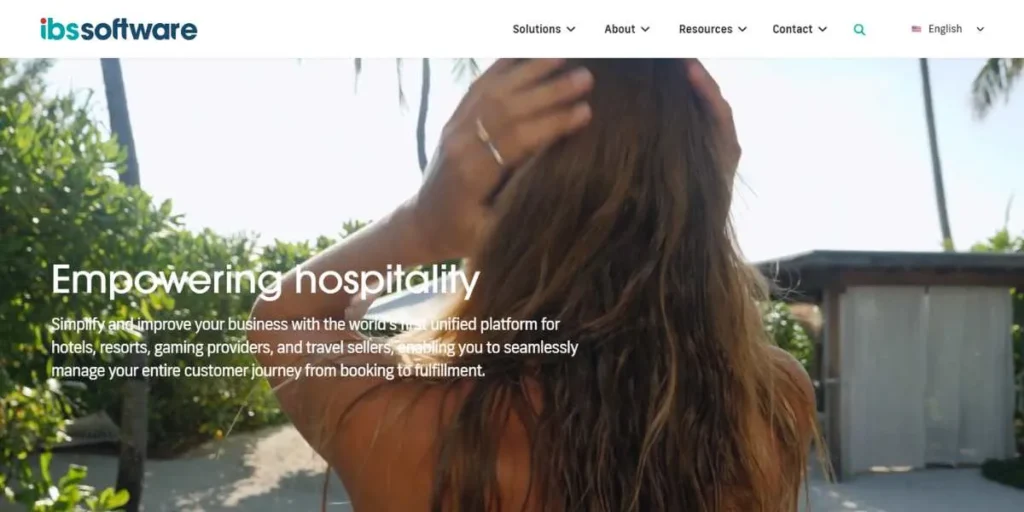Open the About menu
Screen dimensions: 1024x512
point(619,29)
